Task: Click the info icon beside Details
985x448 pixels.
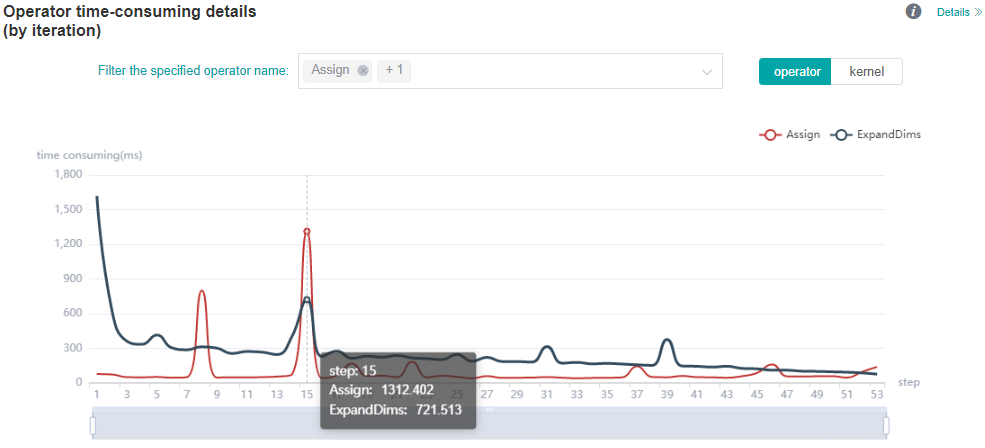Action: coord(913,12)
